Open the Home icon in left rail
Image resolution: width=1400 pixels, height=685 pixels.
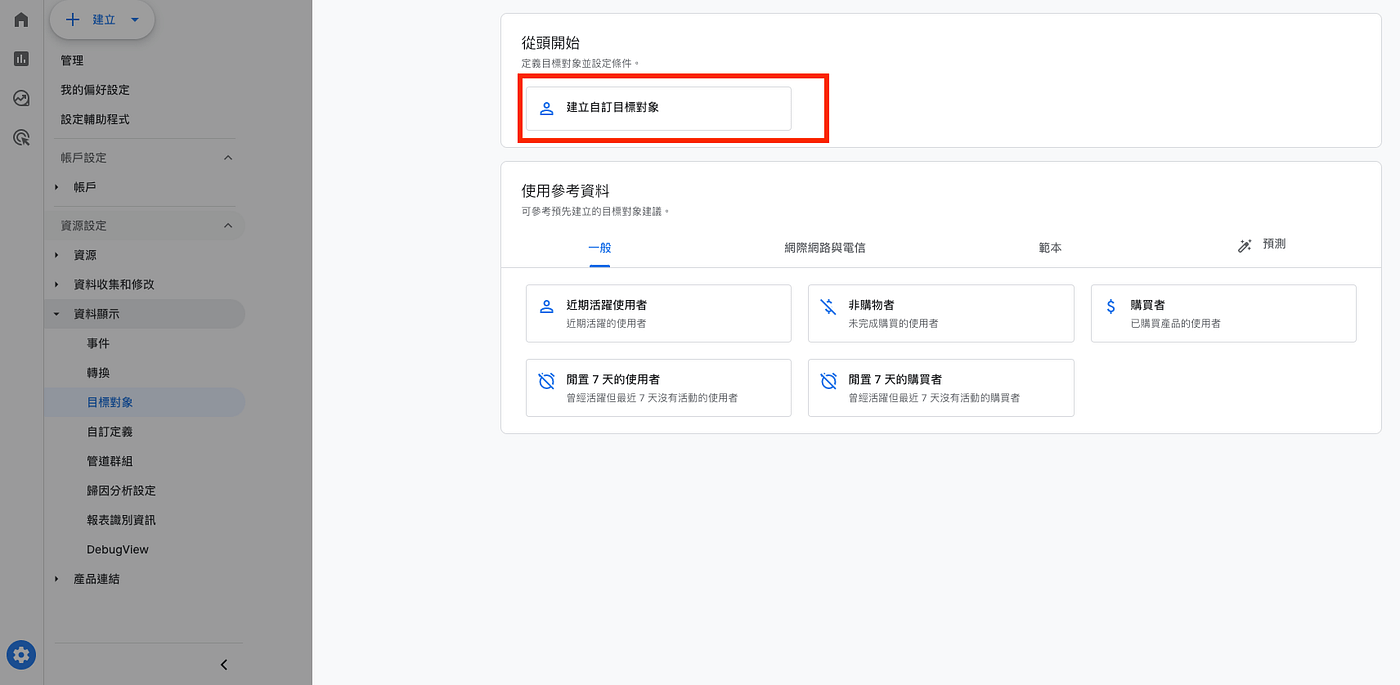pos(21,19)
